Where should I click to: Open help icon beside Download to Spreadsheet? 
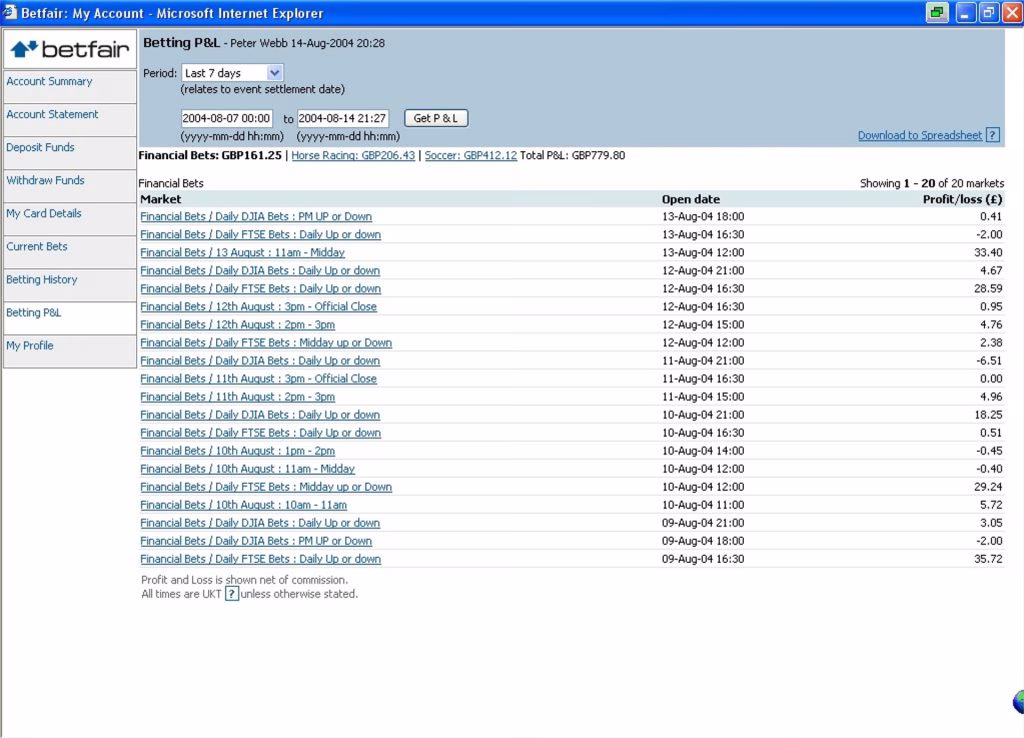(x=993, y=135)
